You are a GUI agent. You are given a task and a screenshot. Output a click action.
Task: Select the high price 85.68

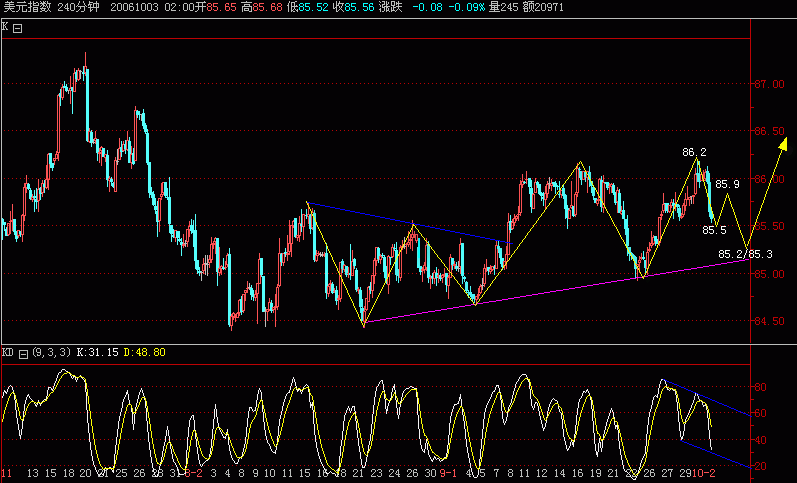[x=267, y=7]
